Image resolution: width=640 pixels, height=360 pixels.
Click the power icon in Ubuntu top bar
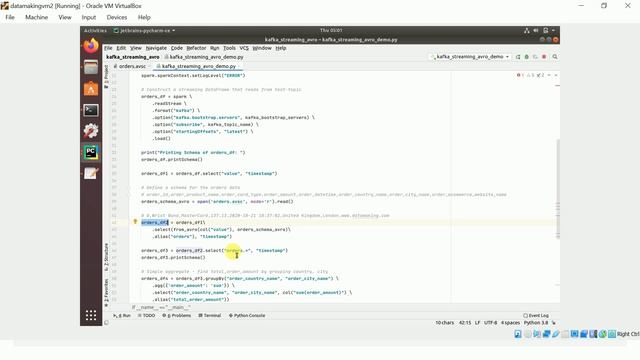coord(545,30)
